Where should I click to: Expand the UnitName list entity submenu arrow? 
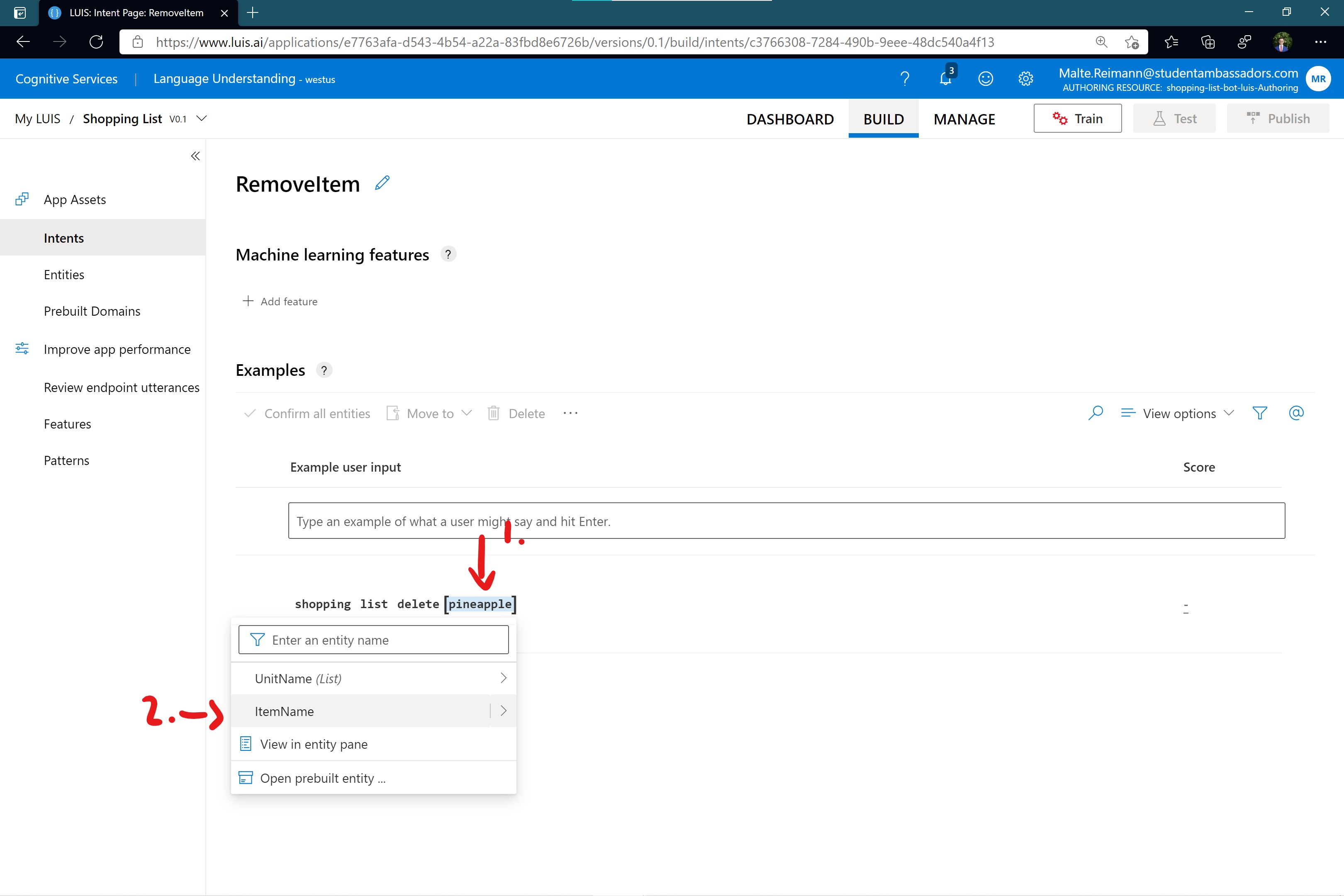[x=503, y=678]
